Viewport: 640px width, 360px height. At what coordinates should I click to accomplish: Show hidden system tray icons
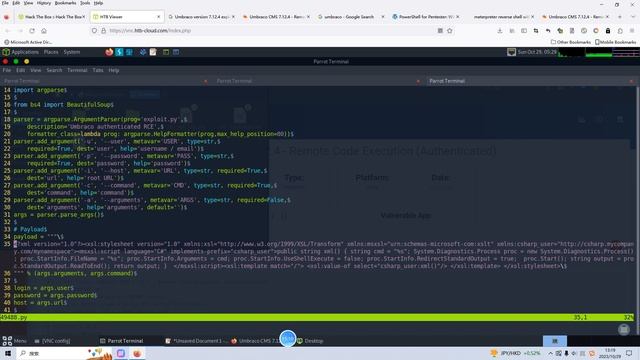[550, 353]
